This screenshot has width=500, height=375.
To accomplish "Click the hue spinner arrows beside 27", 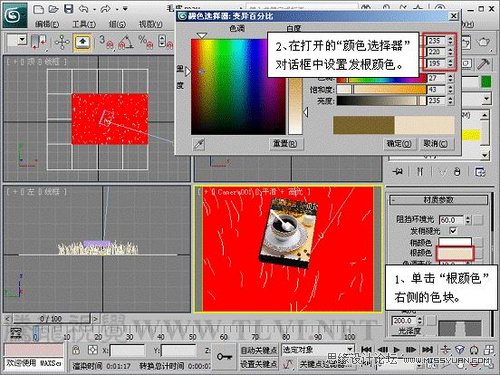I will click(450, 78).
